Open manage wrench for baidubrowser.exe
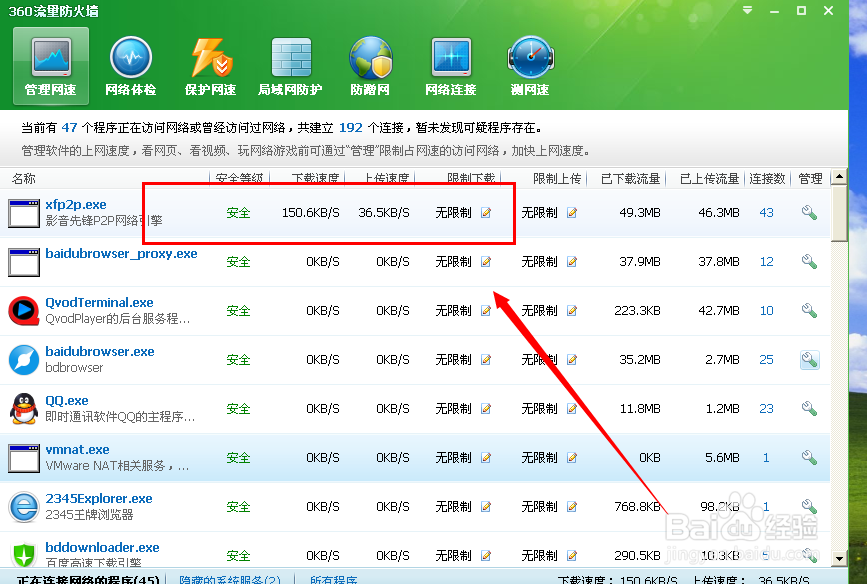The width and height of the screenshot is (867, 584). point(809,359)
